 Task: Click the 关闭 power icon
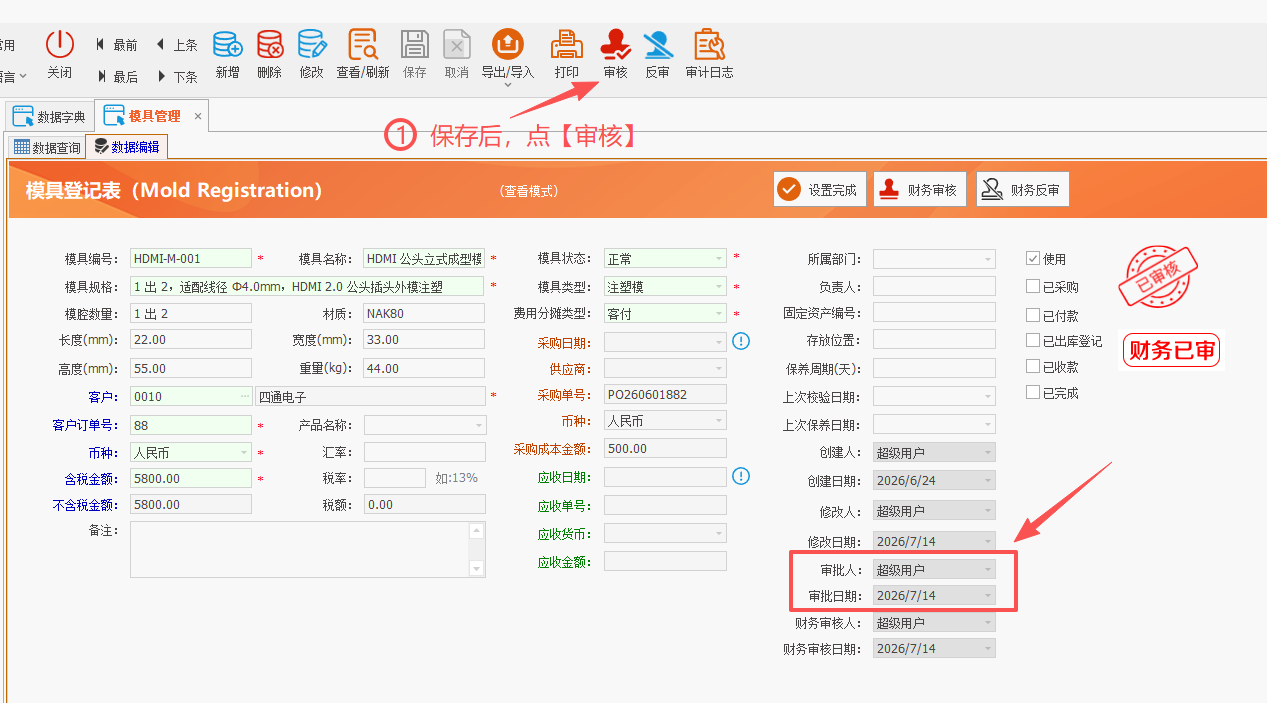click(x=60, y=45)
